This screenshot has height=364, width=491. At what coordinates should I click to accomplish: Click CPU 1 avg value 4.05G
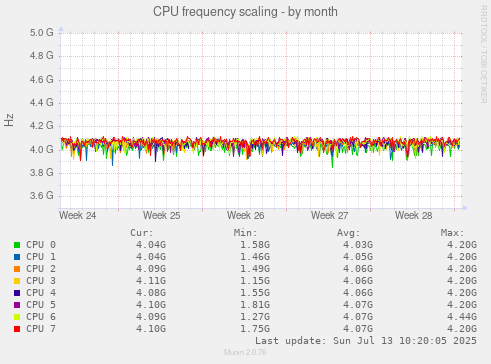(358, 257)
